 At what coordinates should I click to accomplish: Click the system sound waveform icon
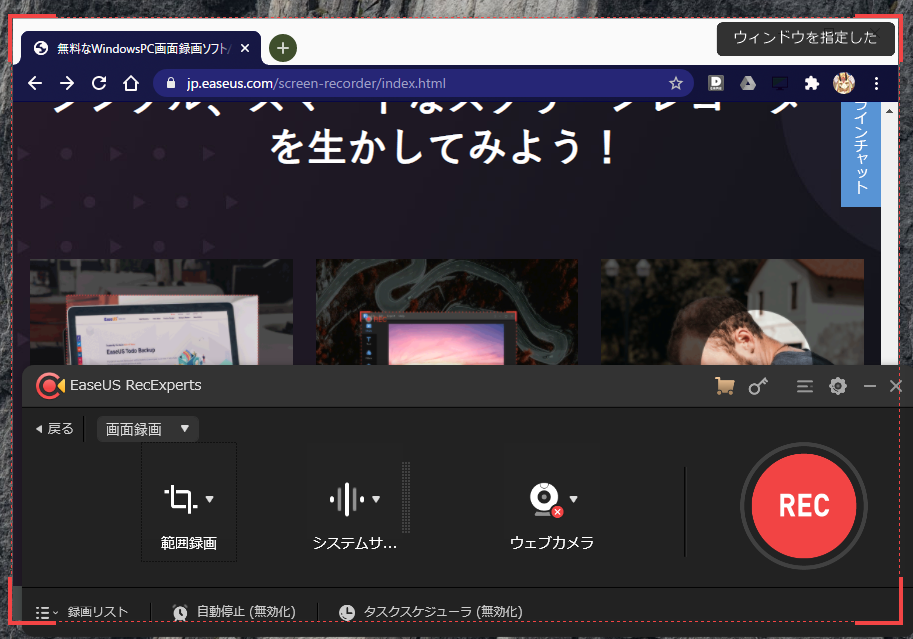(347, 499)
